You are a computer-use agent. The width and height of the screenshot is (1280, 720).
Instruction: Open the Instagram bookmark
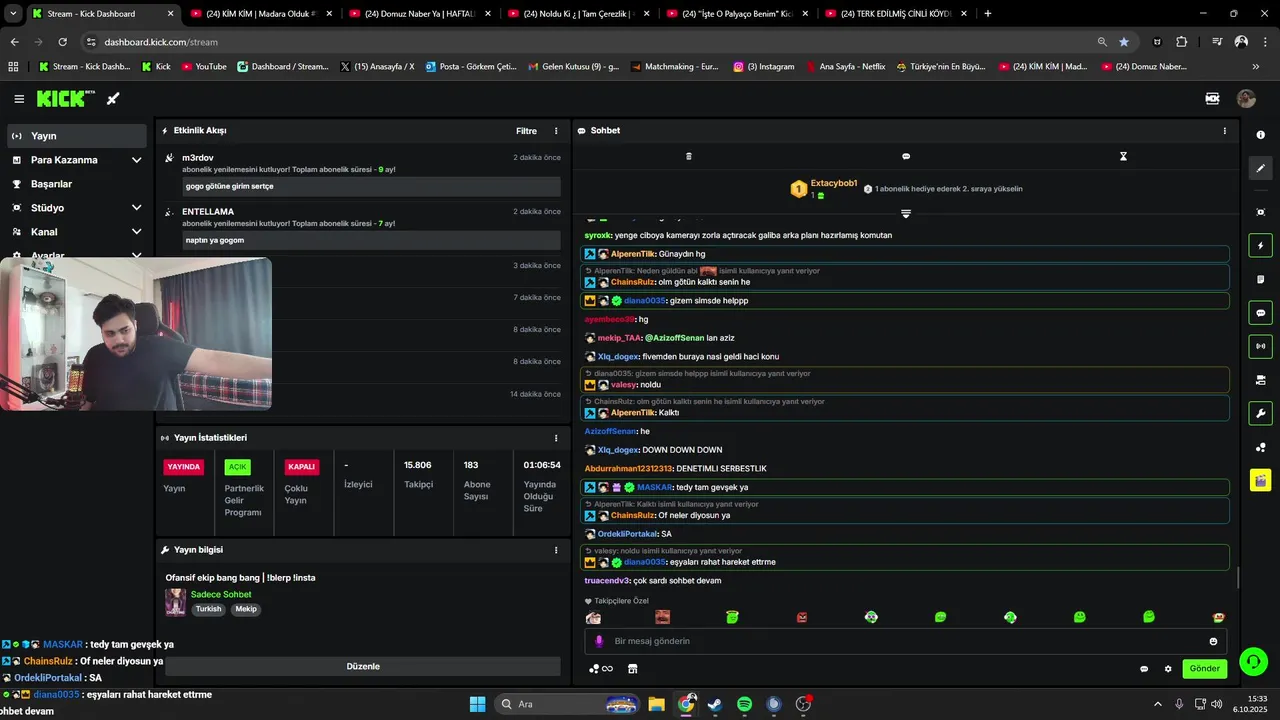coord(764,66)
